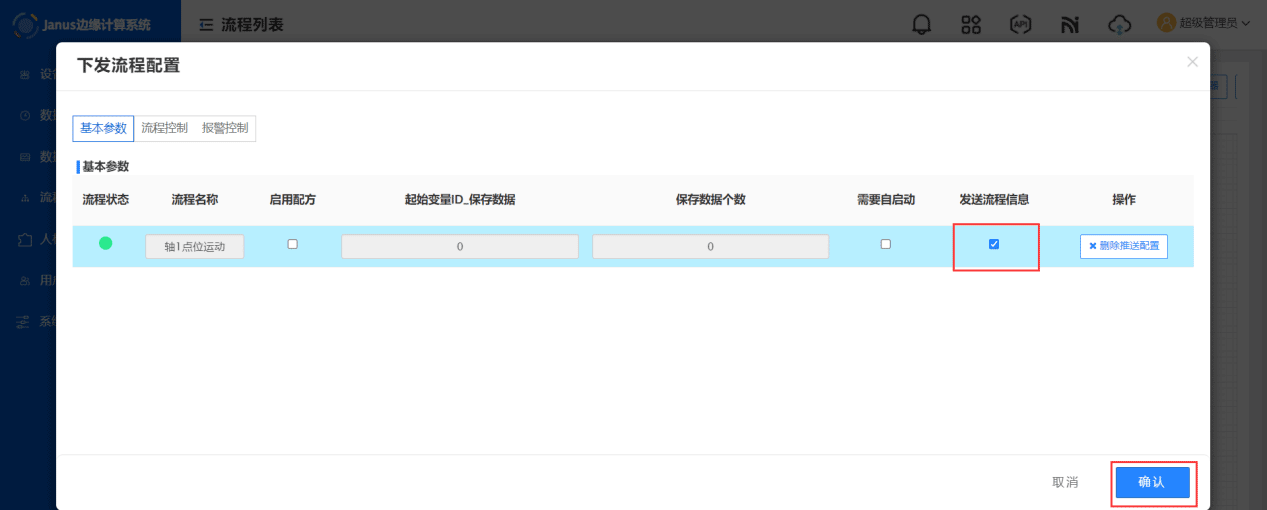Open the apps grid icon
This screenshot has width=1267, height=510.
[970, 25]
